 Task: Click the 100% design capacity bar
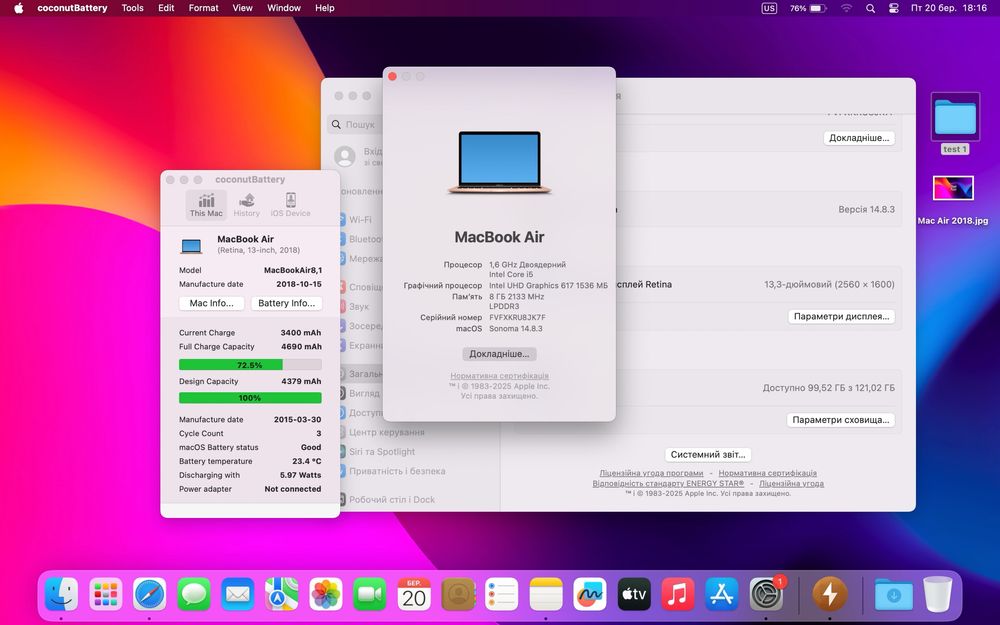tap(250, 398)
